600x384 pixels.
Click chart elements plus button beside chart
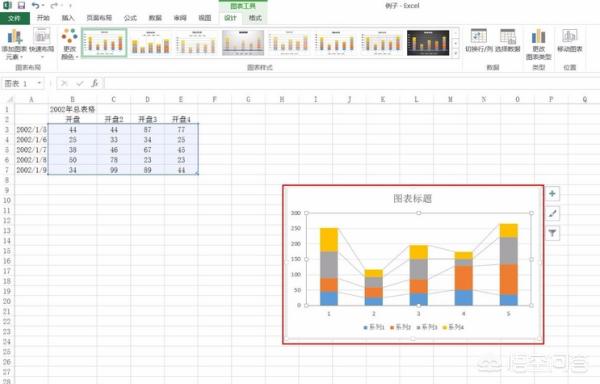click(x=552, y=194)
